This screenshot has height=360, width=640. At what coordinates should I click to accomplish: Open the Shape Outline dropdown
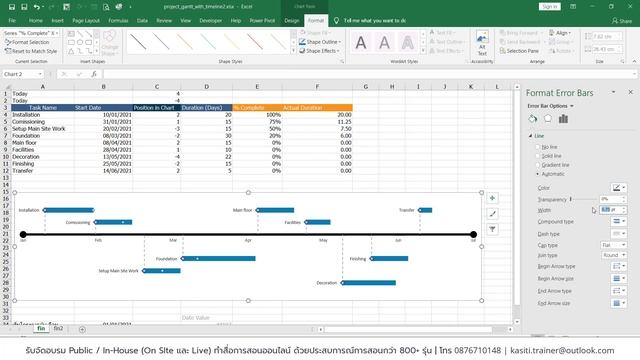coord(320,42)
